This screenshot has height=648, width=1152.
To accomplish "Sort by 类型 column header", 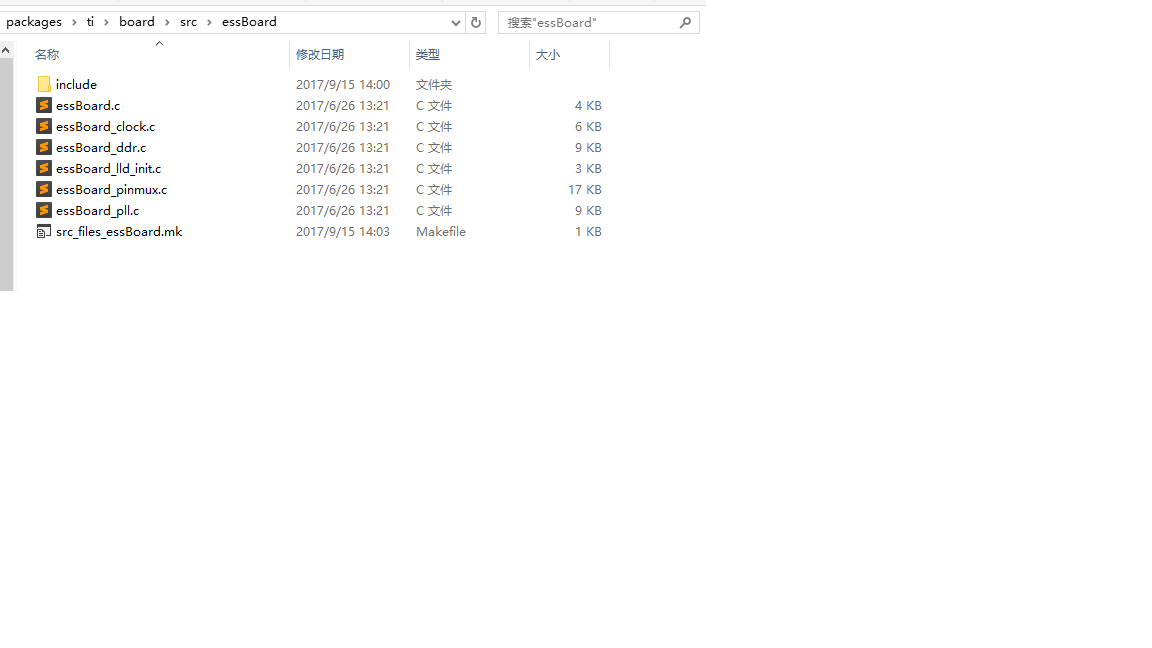I will [428, 54].
